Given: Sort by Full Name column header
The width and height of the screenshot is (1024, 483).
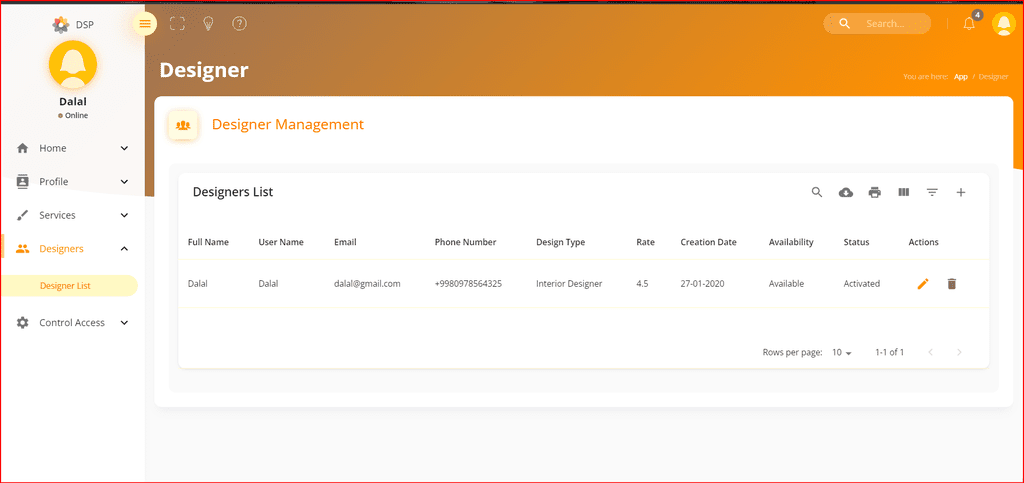Looking at the screenshot, I should (208, 242).
